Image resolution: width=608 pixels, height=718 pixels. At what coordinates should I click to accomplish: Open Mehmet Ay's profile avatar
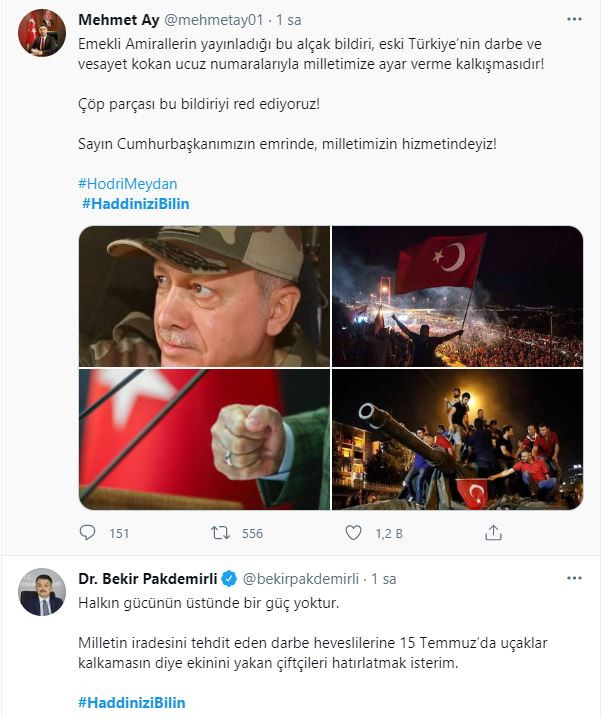pyautogui.click(x=42, y=34)
